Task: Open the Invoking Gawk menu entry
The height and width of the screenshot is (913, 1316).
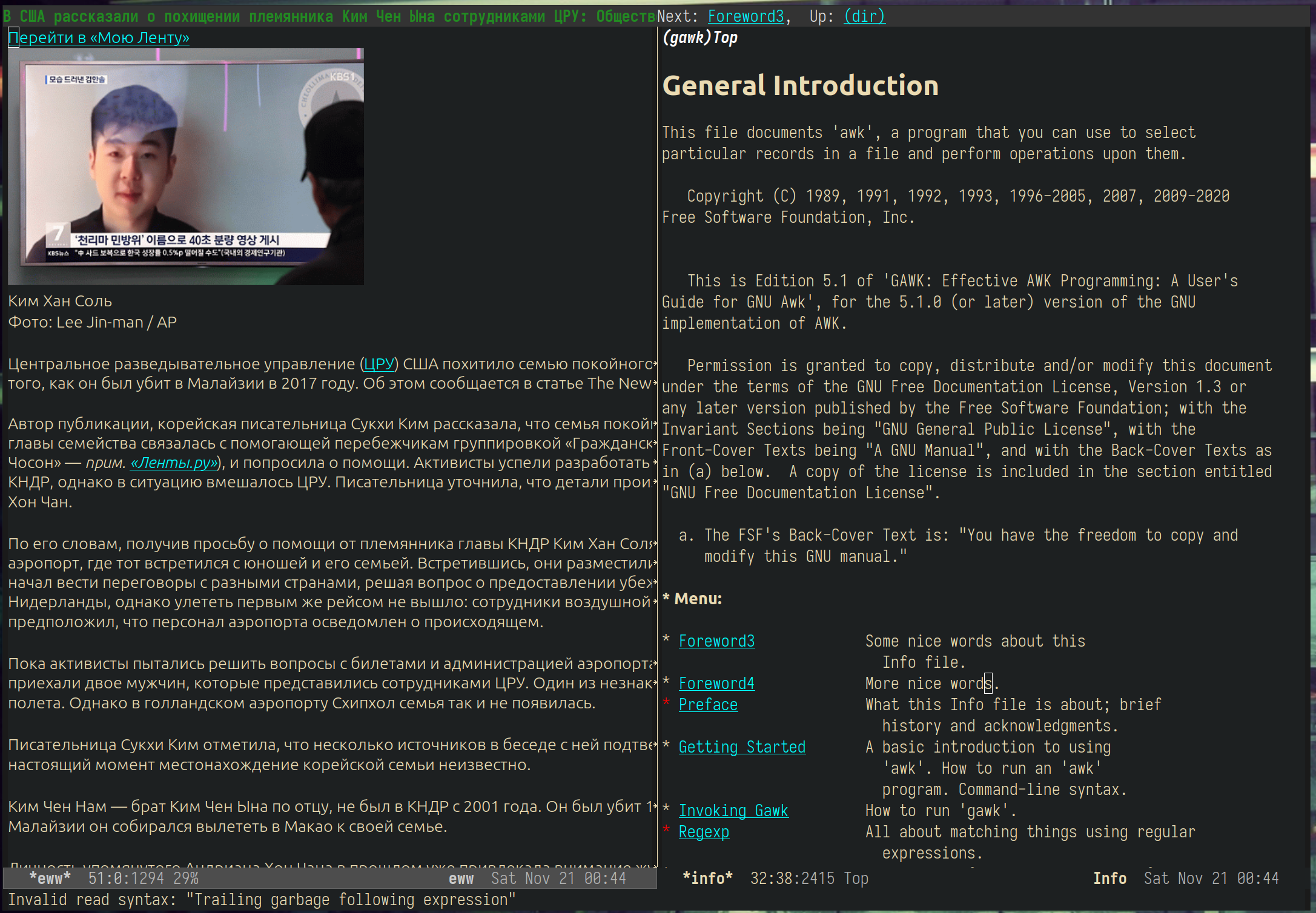Action: tap(733, 811)
